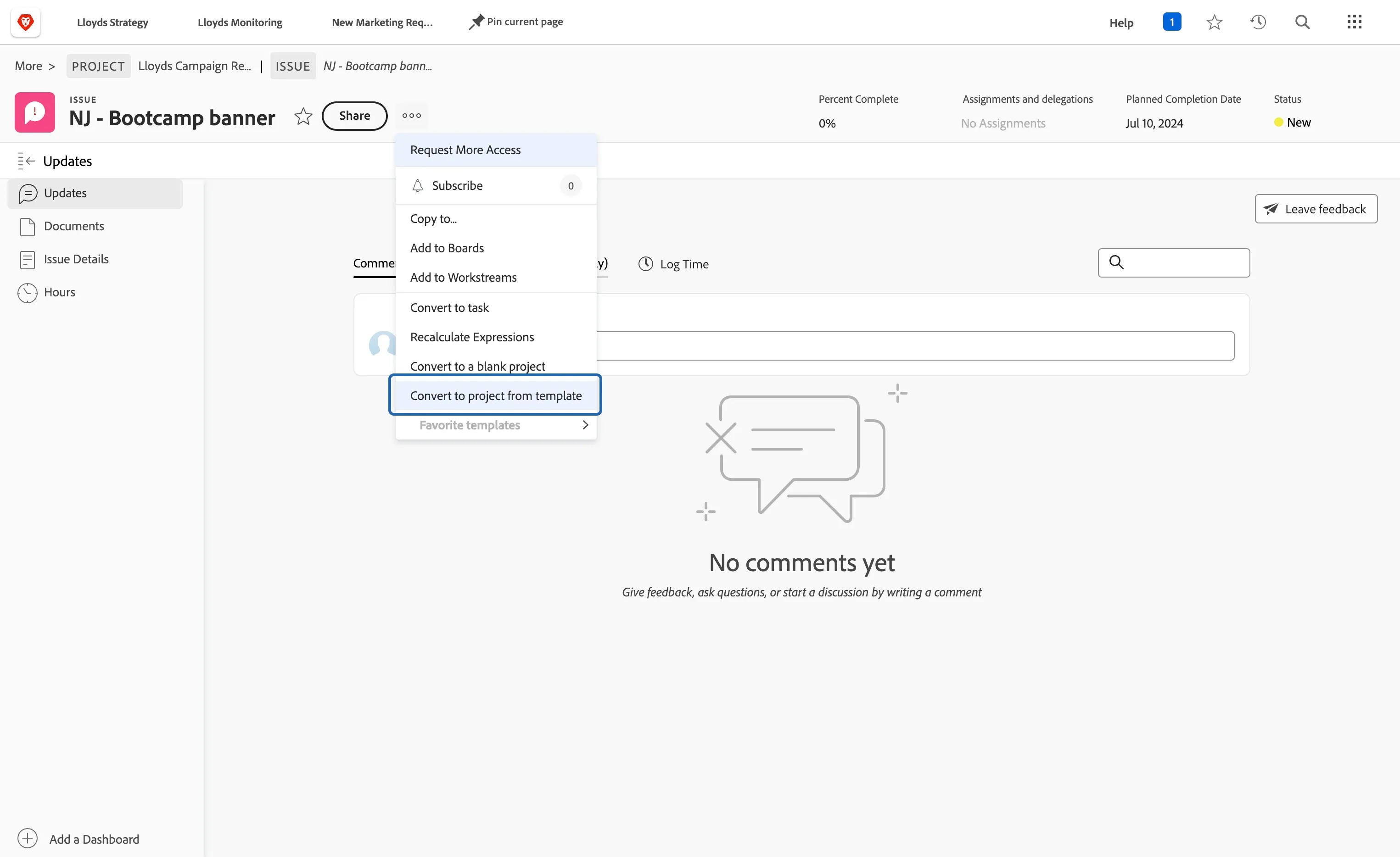This screenshot has height=857, width=1400.
Task: Pin current page with the pin icon
Action: 476,22
